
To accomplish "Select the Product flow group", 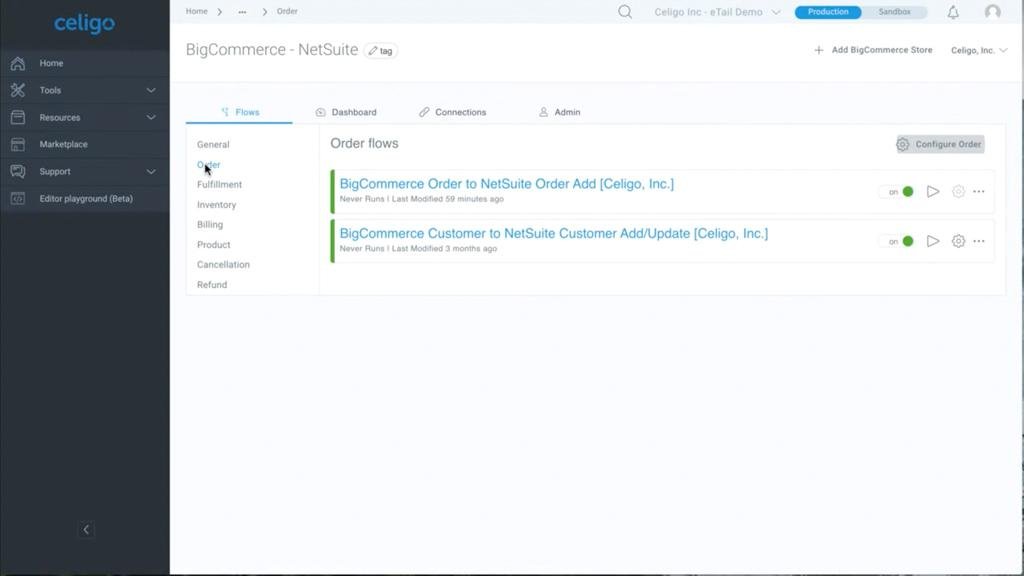I will [x=214, y=245].
